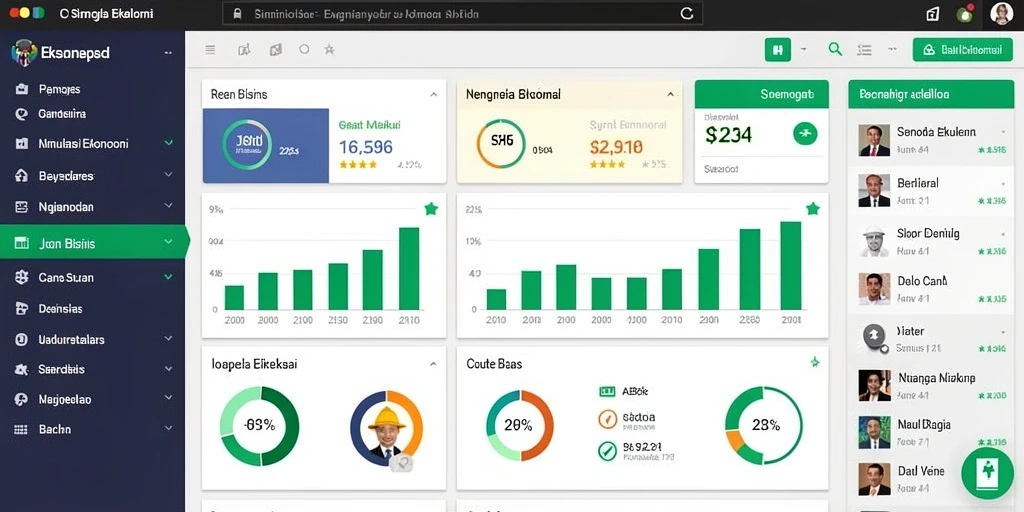
Task: Open the hamburger menu icon in toolbar
Action: [210, 49]
